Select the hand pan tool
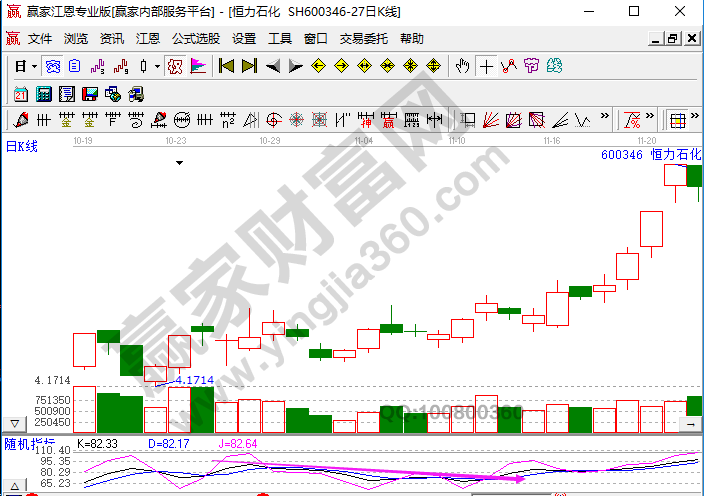Viewport: 704px width, 496px height. (x=462, y=67)
